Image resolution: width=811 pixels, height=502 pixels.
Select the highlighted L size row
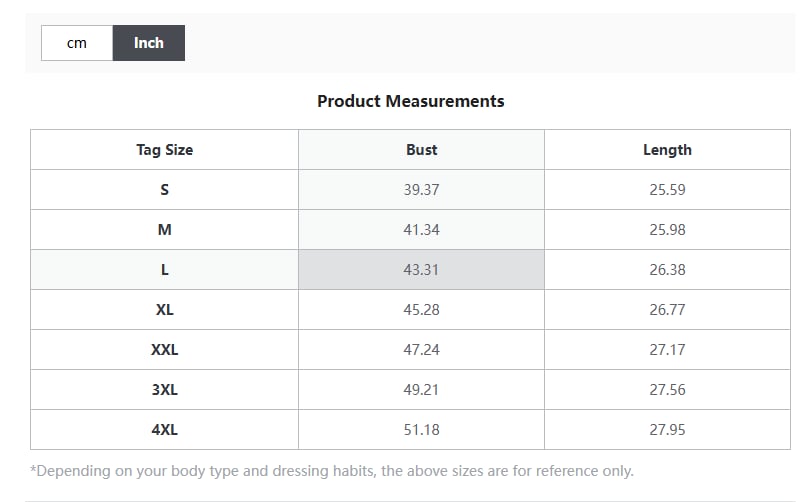point(164,270)
